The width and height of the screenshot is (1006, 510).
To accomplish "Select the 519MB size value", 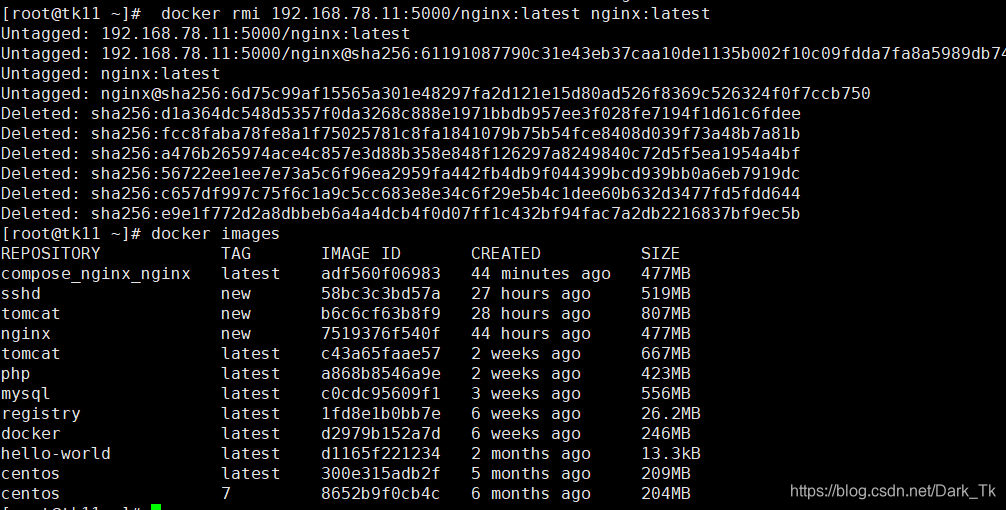I will (x=665, y=294).
